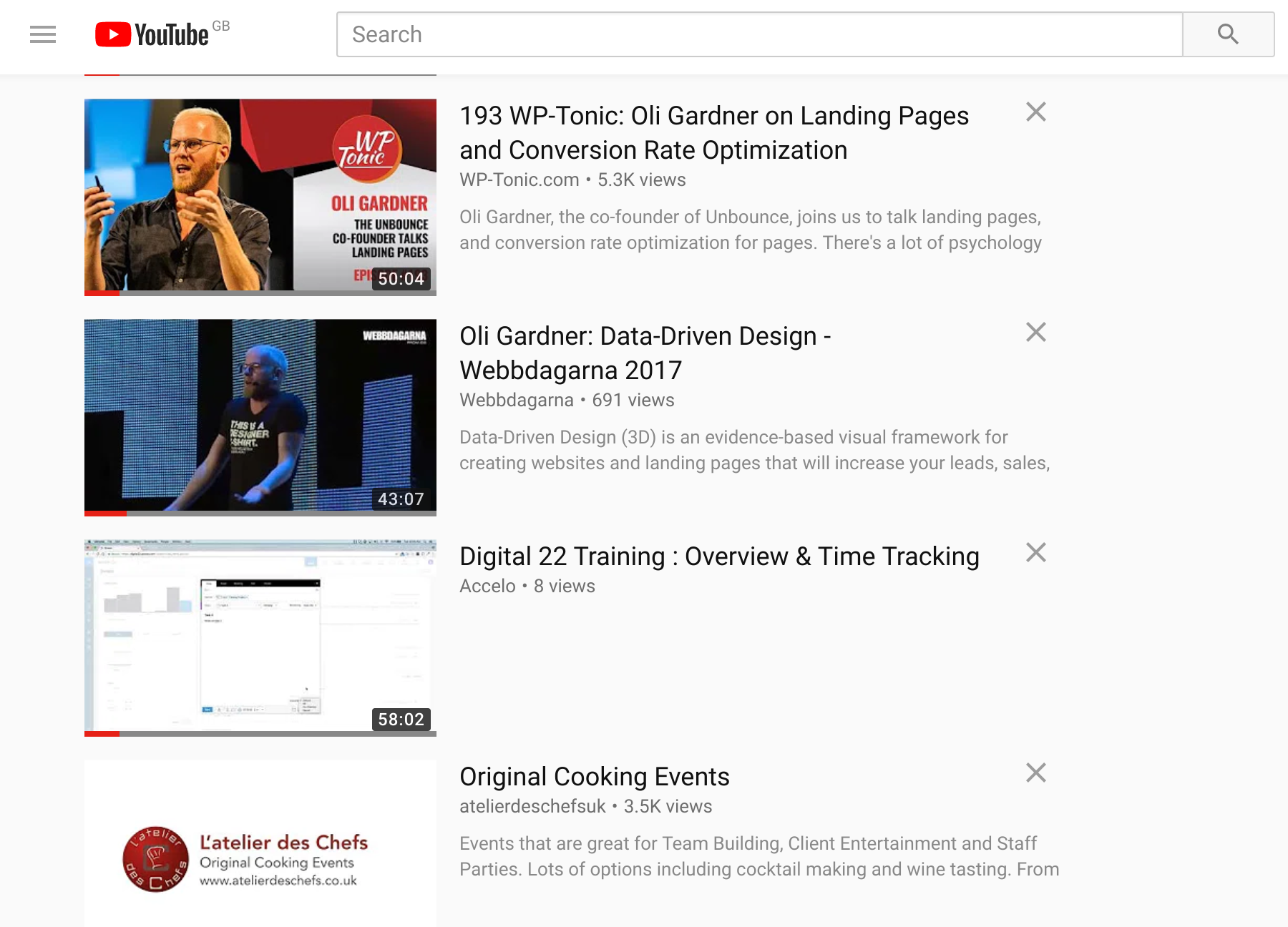Open the L'atelier des Chefs thumbnail
Image resolution: width=1288 pixels, height=927 pixels.
tap(260, 844)
